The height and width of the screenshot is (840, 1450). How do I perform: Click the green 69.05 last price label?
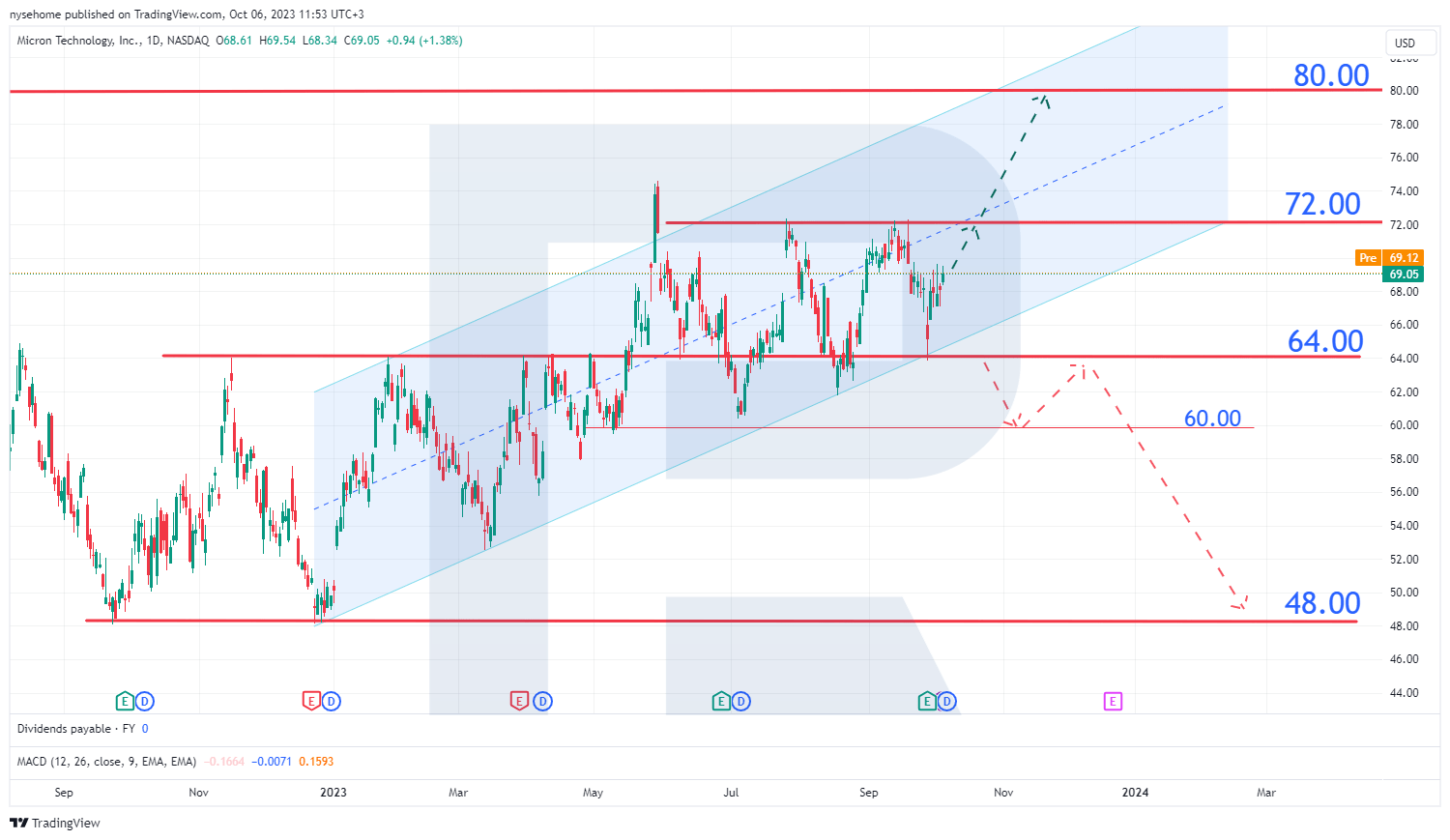pyautogui.click(x=1404, y=275)
